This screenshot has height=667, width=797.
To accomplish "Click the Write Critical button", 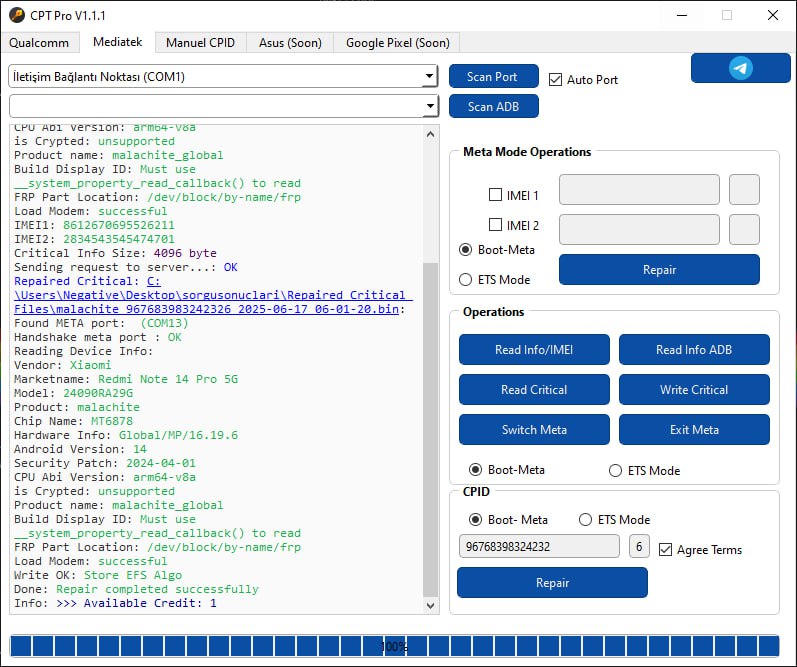I will [x=694, y=389].
